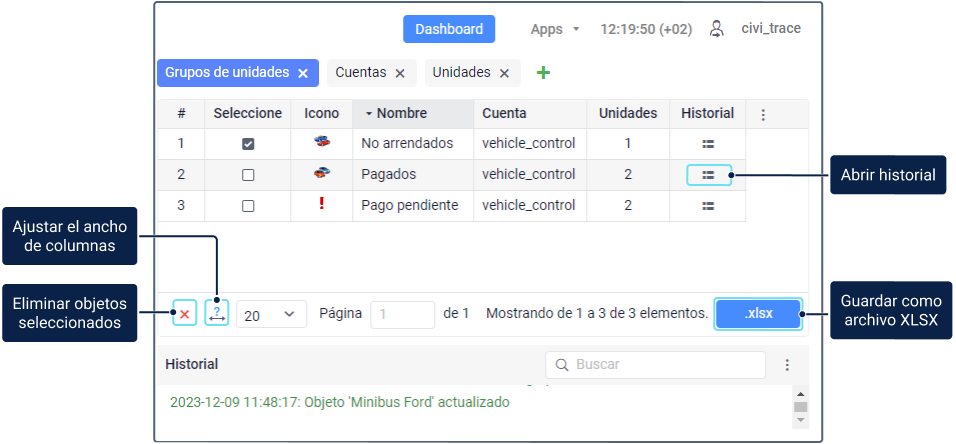Expand the Apps dropdown menu

(555, 29)
